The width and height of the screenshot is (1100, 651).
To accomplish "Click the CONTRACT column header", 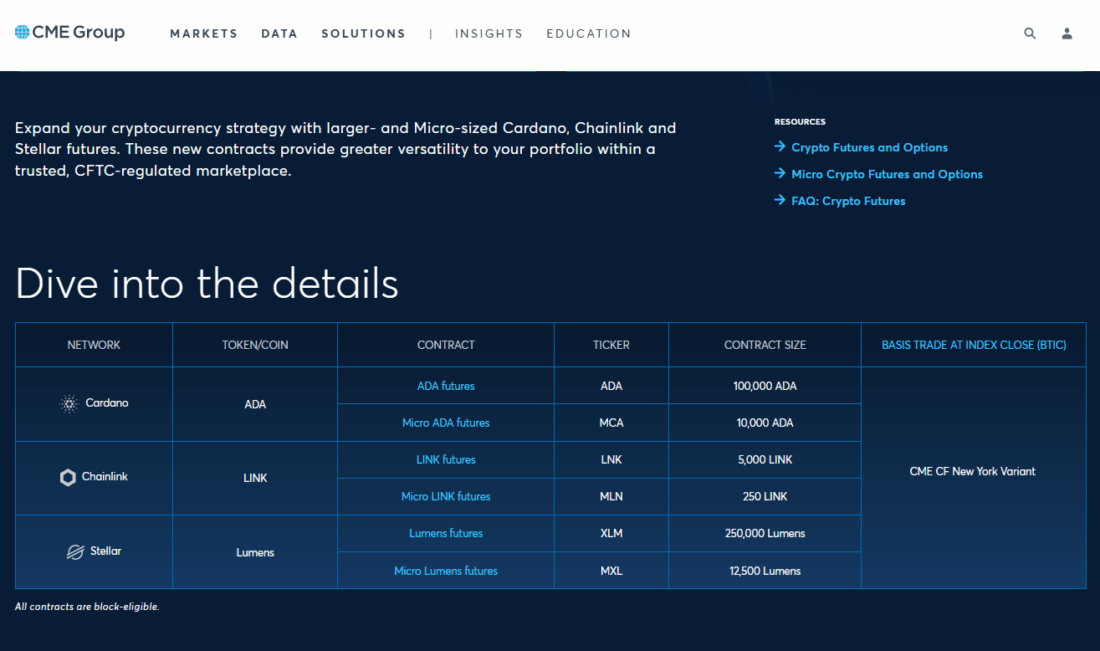I will (445, 345).
